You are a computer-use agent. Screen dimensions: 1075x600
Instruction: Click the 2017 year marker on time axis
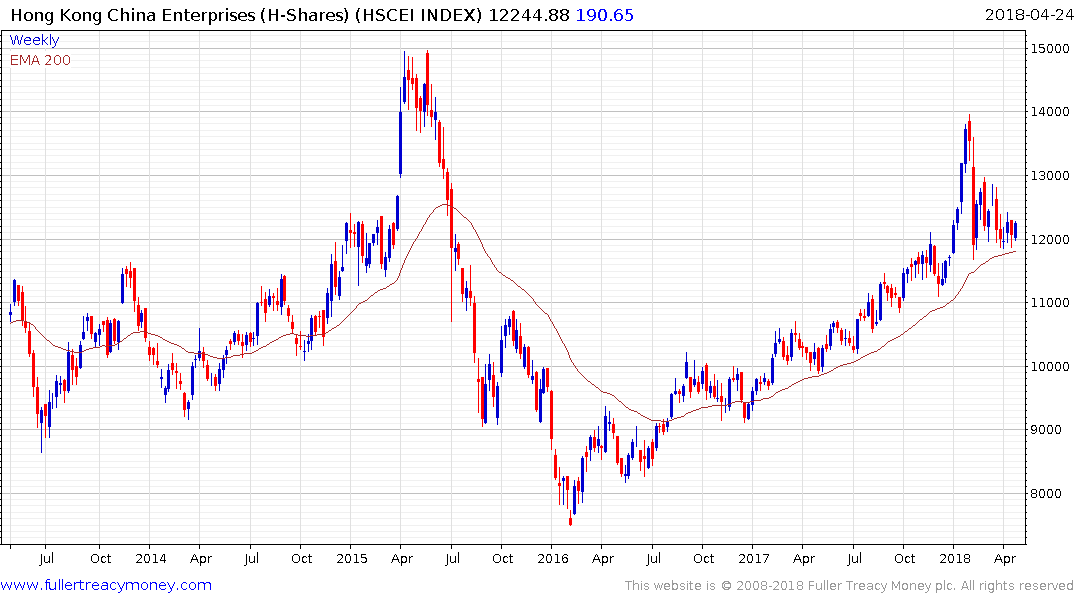[754, 559]
